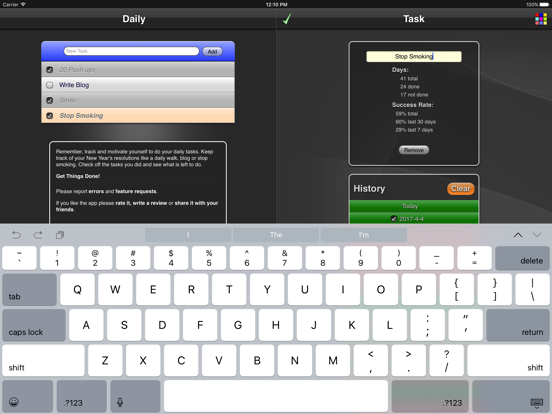Tap the Q key

77,290
